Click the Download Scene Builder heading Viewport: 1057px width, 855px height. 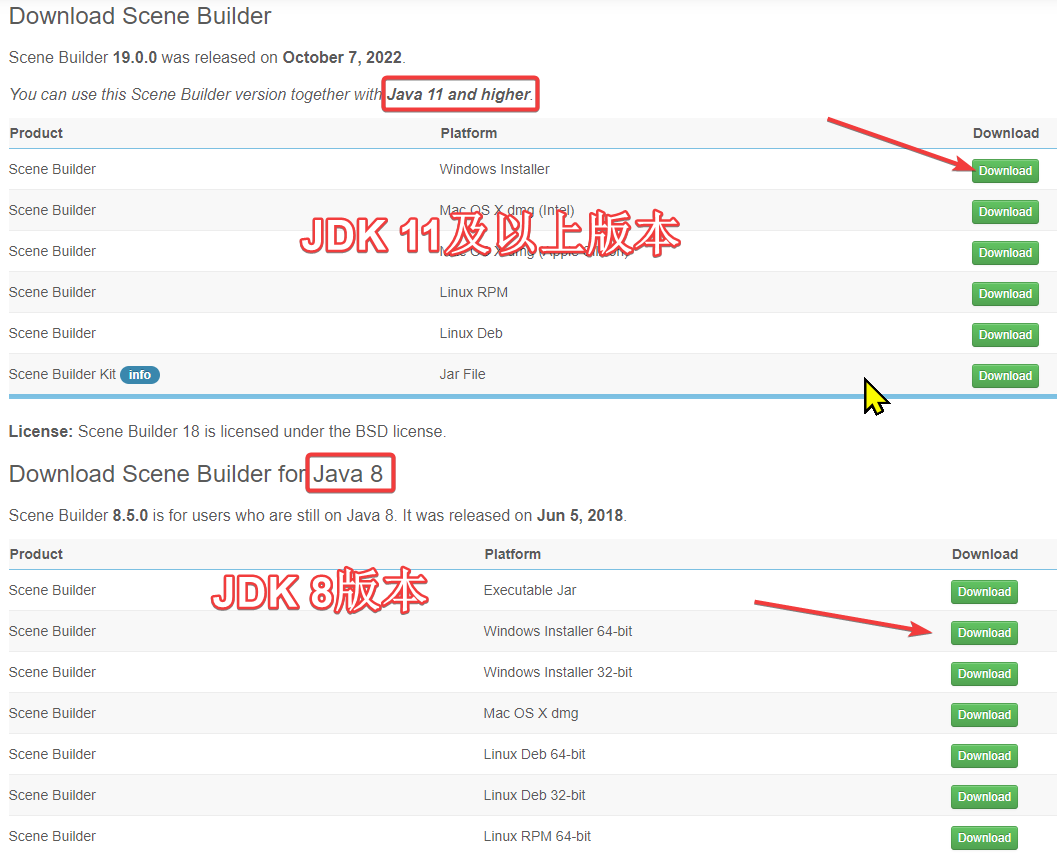[139, 16]
